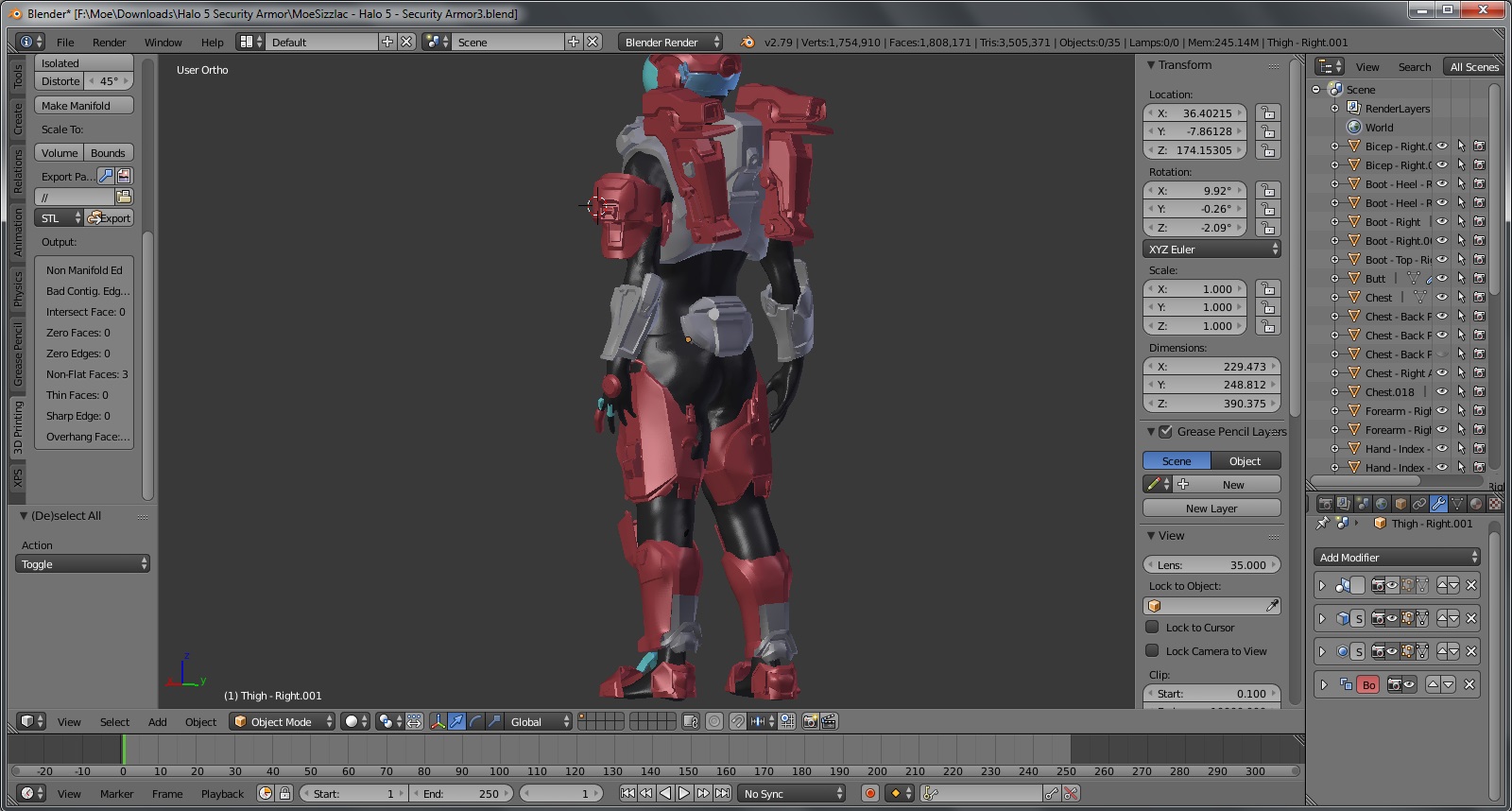Click the Clip Start 0.100 value field

click(x=1211, y=693)
